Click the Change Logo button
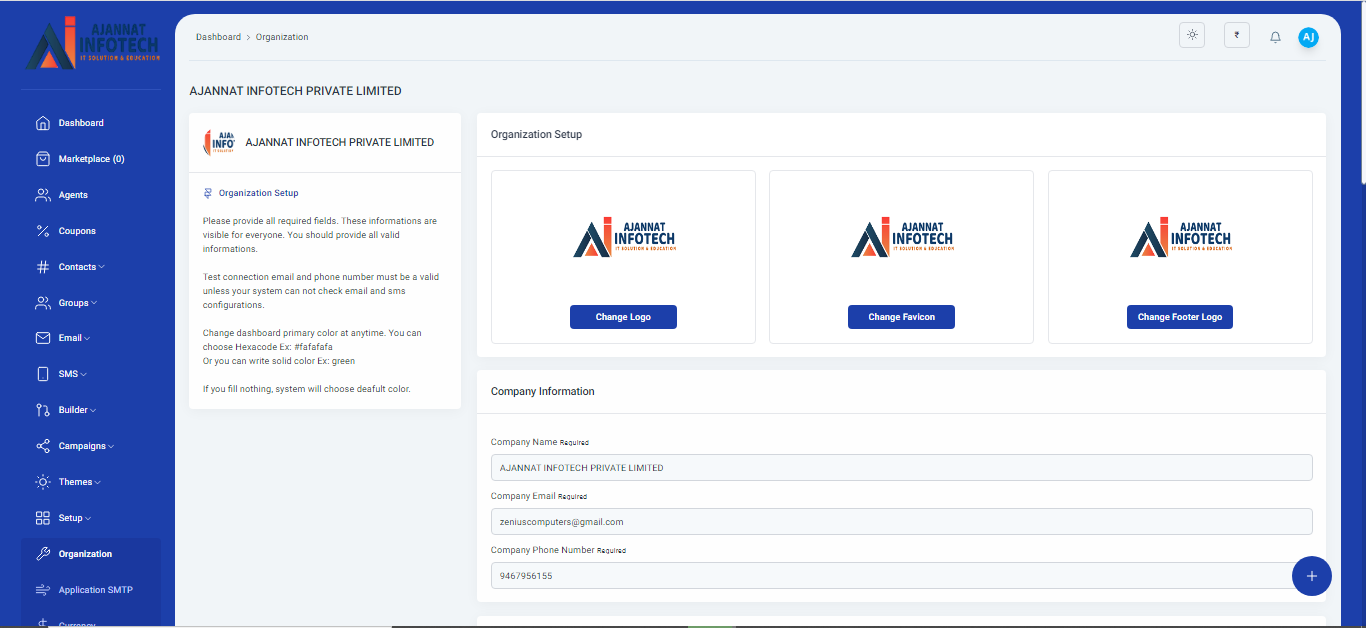The width and height of the screenshot is (1366, 628). click(623, 317)
